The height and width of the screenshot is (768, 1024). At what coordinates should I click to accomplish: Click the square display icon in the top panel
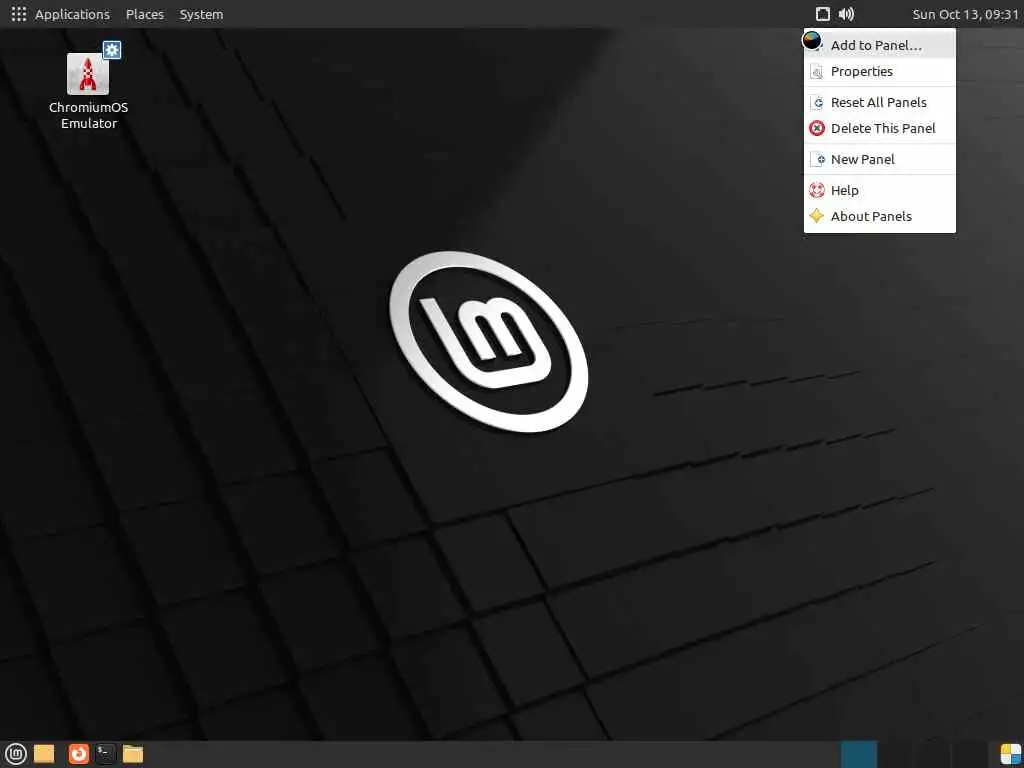823,14
